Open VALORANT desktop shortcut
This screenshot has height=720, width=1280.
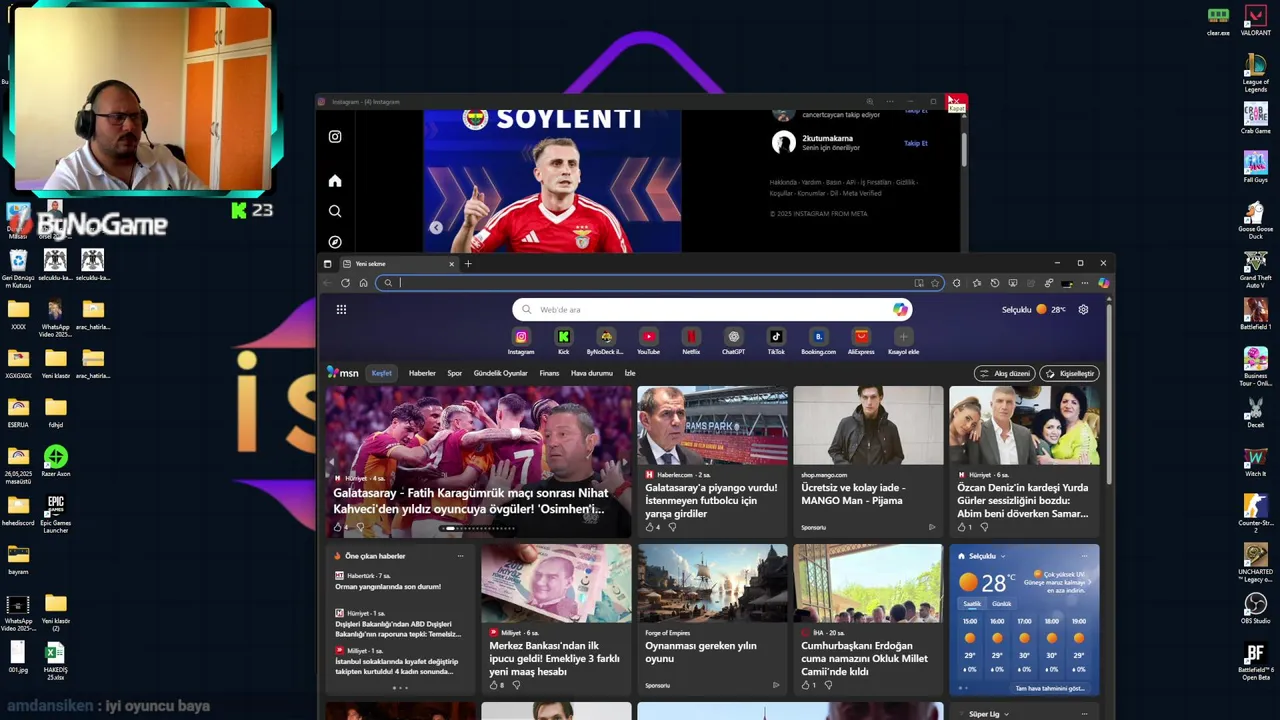pos(1255,21)
